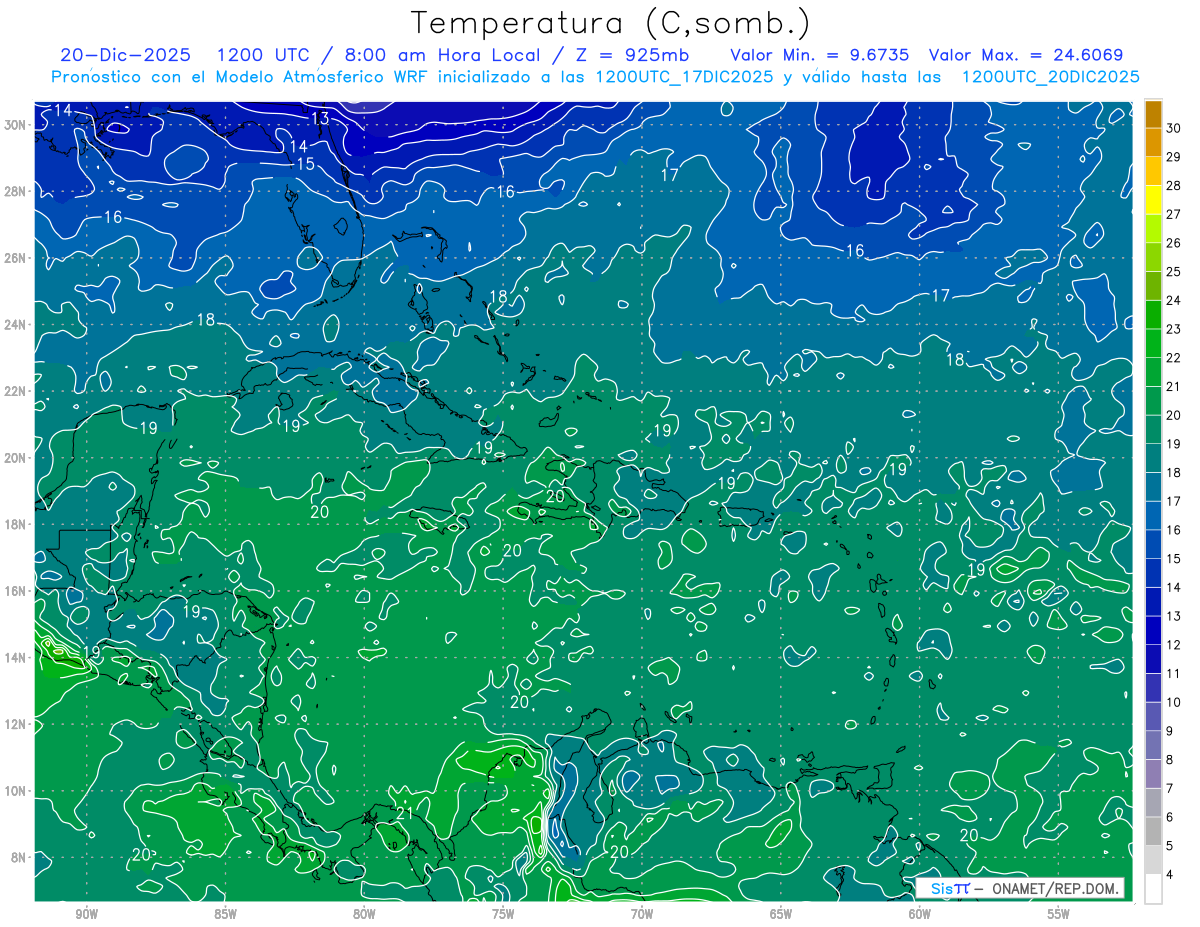The height and width of the screenshot is (927, 1200).
Task: Click the '24N' latitude axis label
Action: click(17, 325)
